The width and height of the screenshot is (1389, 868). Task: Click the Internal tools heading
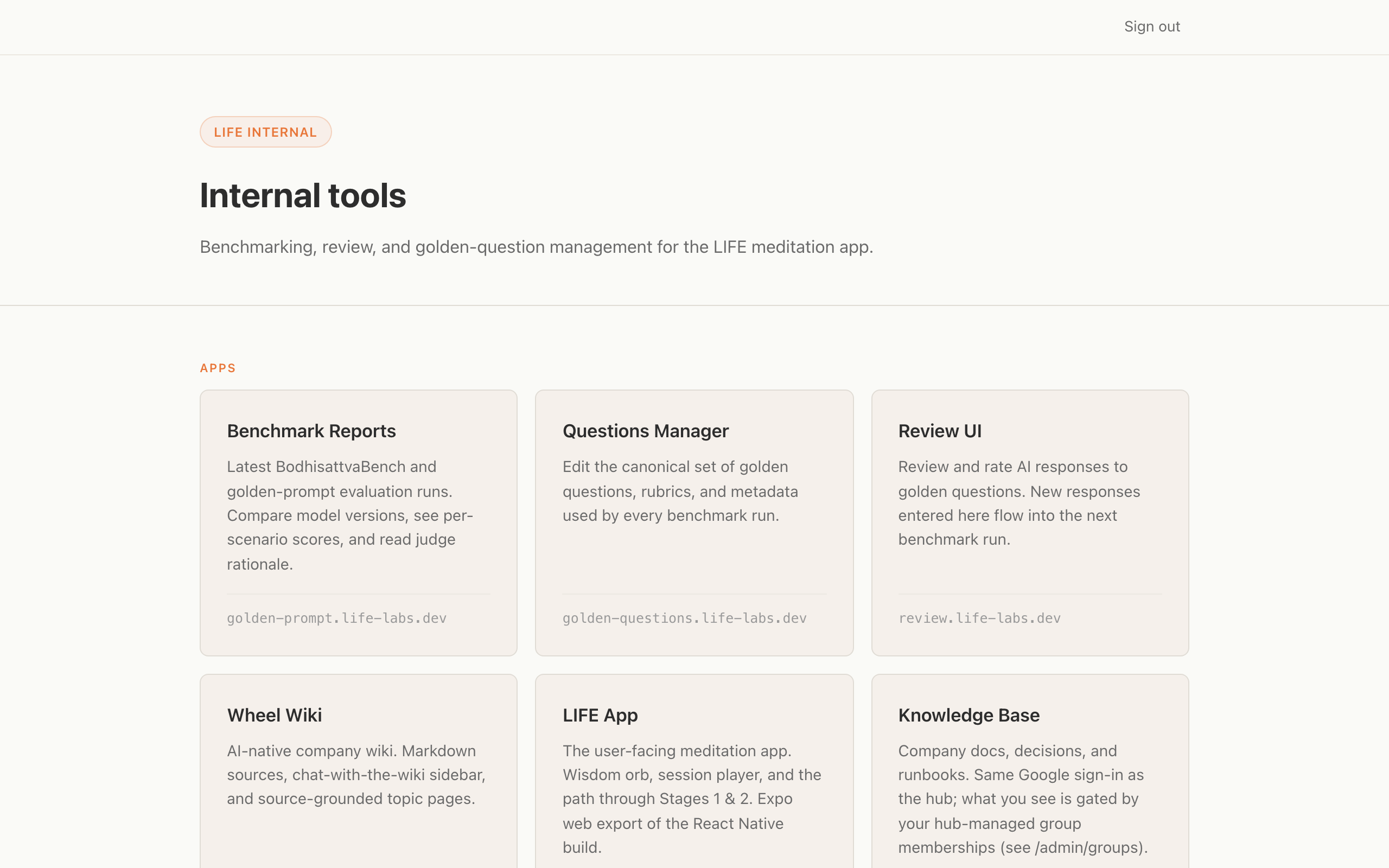[302, 196]
